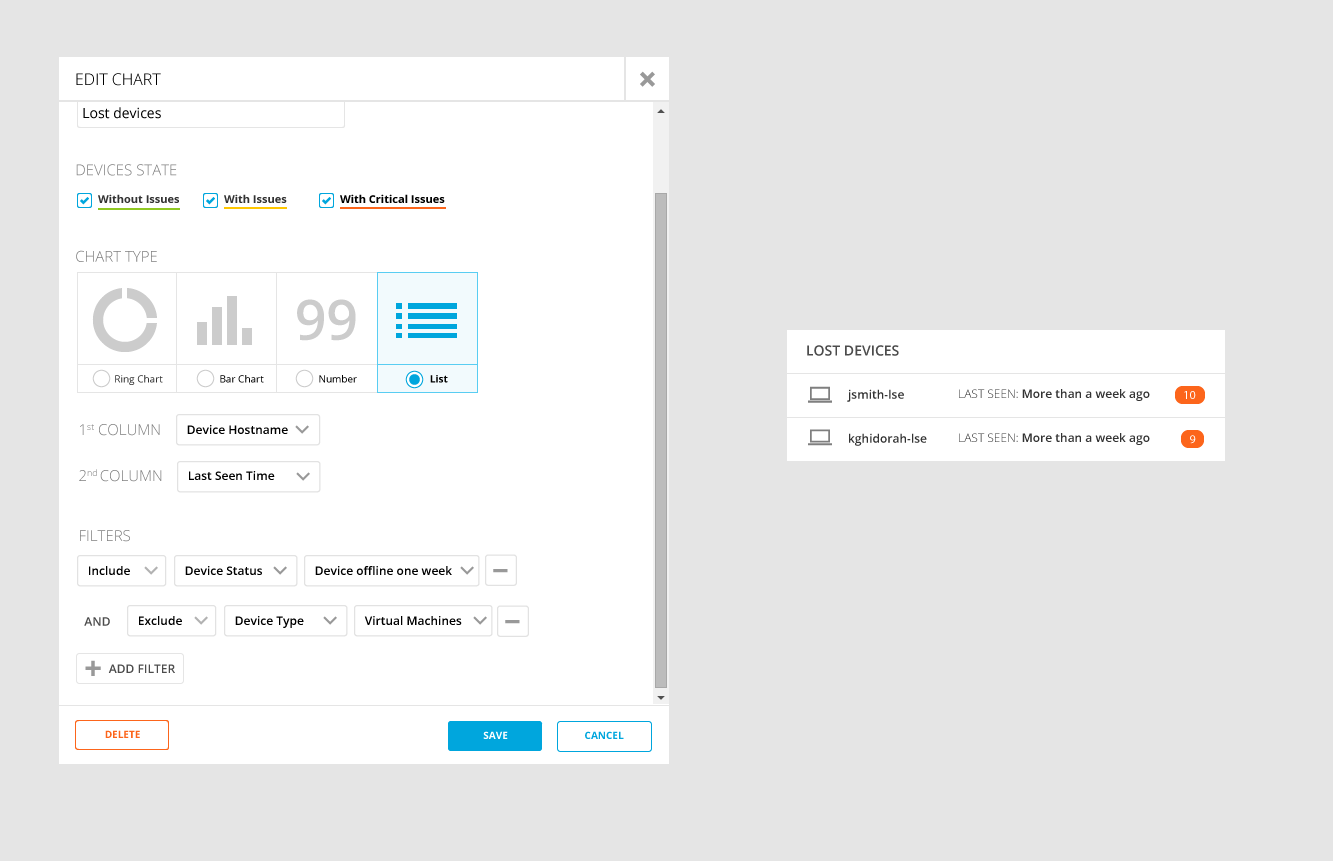
Task: Open the Device Hostname column dropdown
Action: click(248, 430)
